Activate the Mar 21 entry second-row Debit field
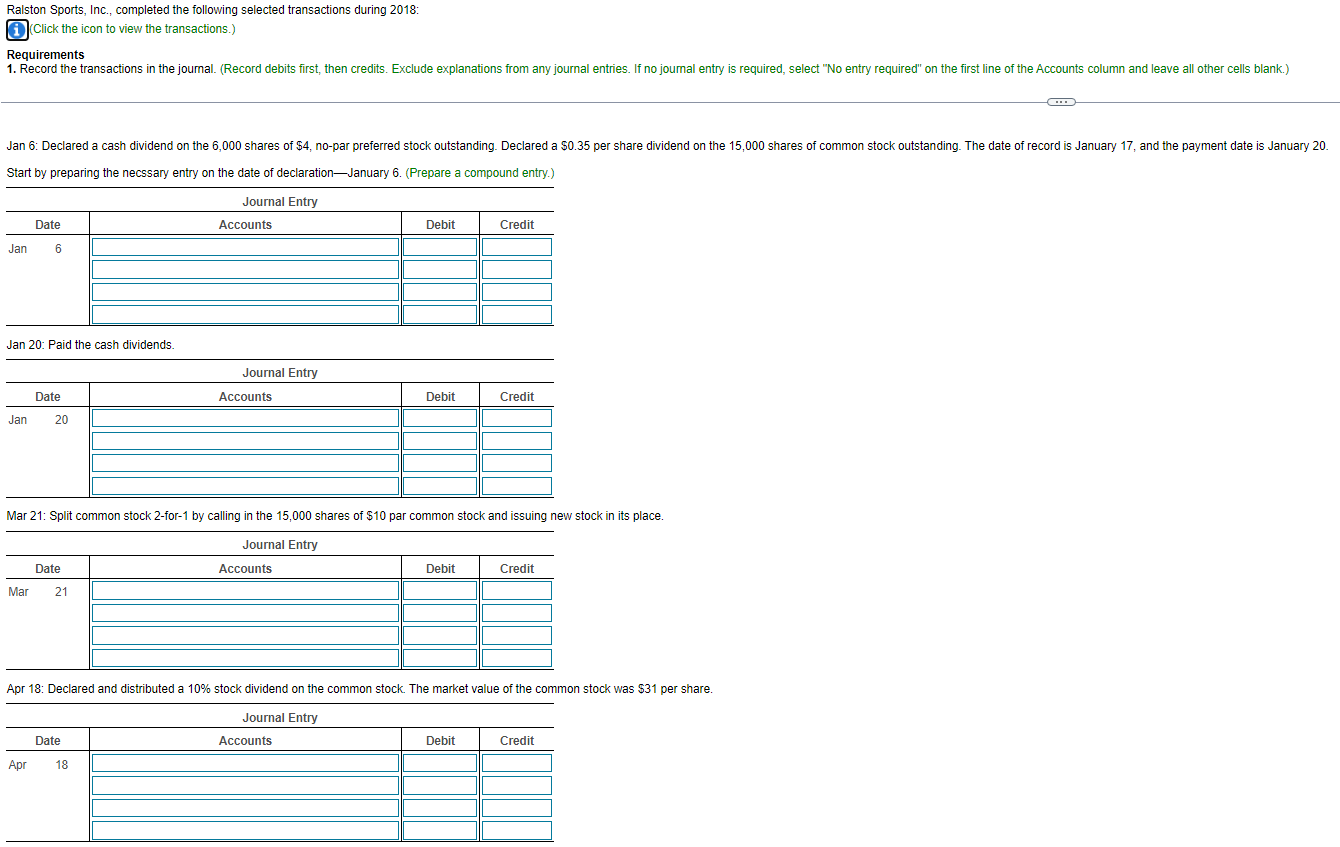Screen dimensions: 1340x847 tap(440, 613)
